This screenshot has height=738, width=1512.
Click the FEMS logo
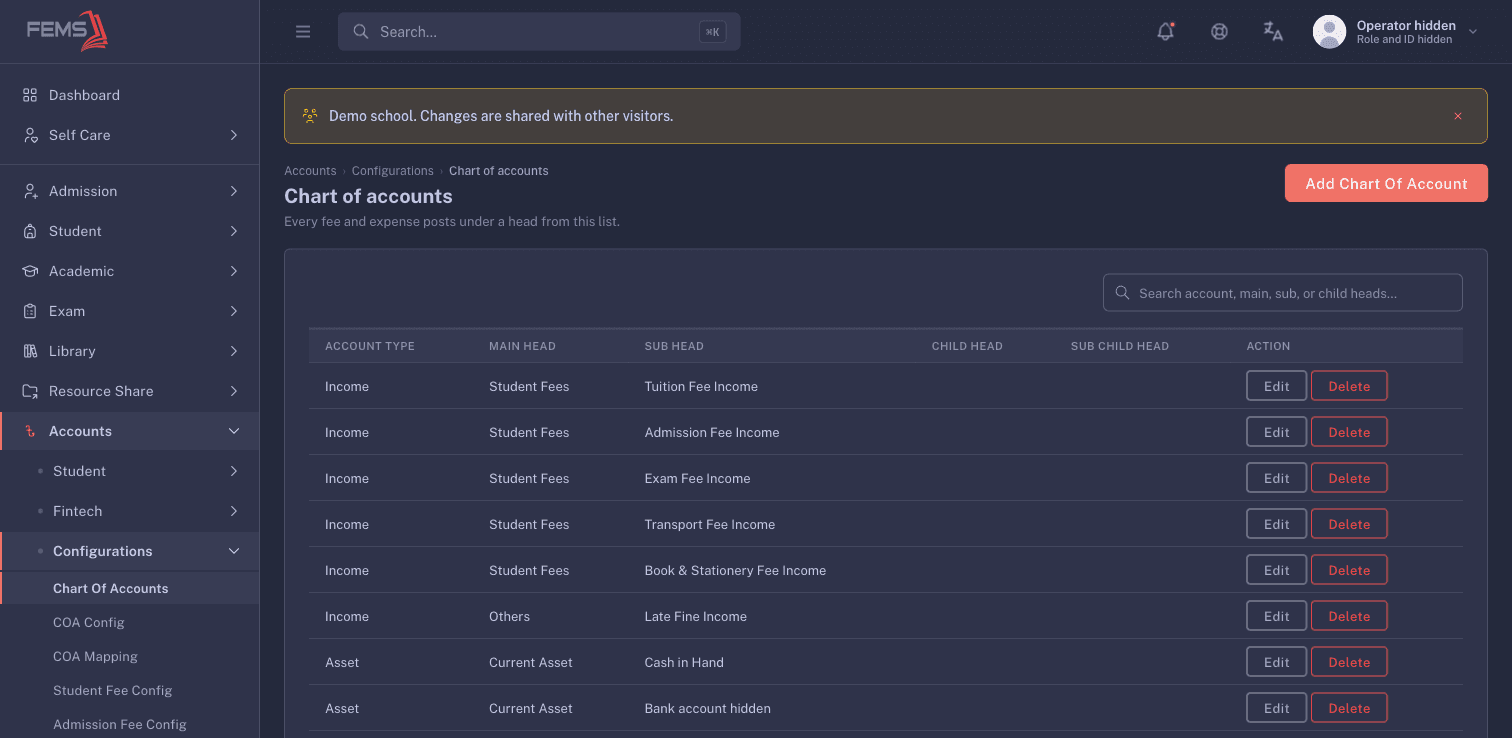click(x=67, y=31)
